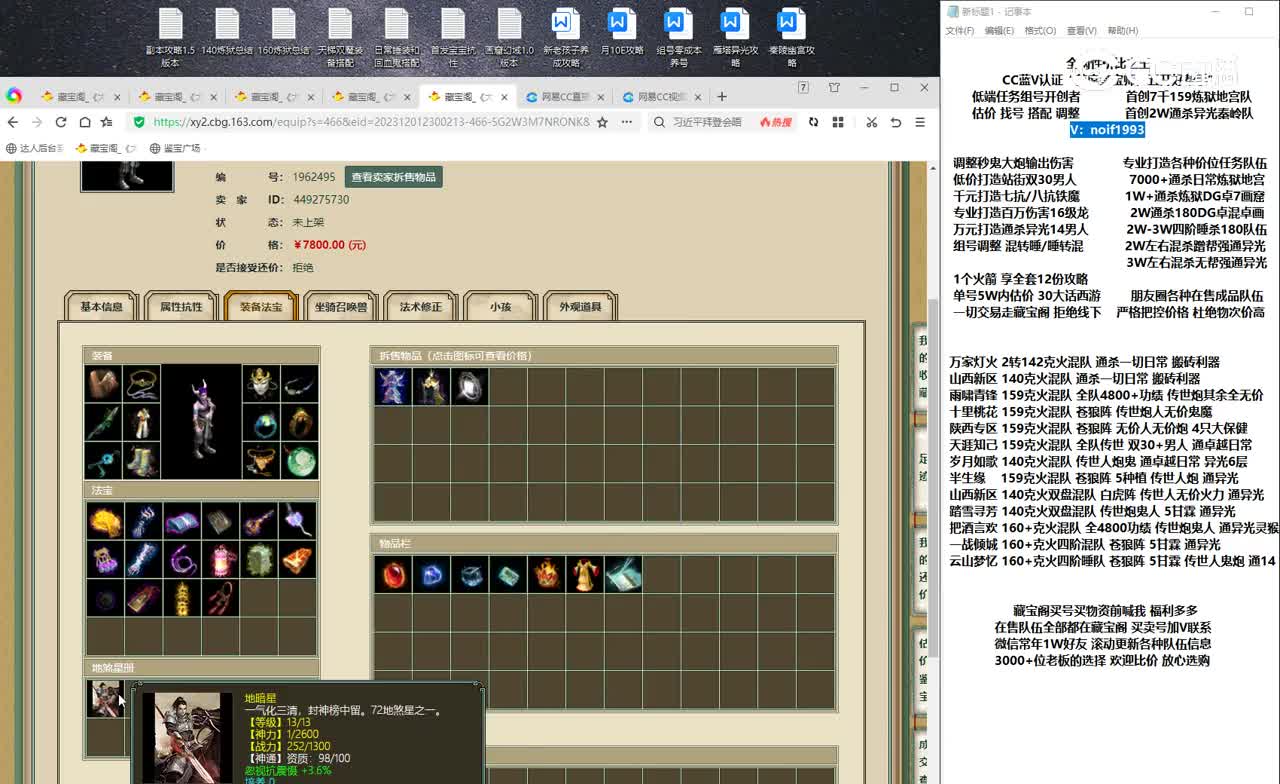Click the price text ¥7800.00 (元)

pyautogui.click(x=330, y=245)
